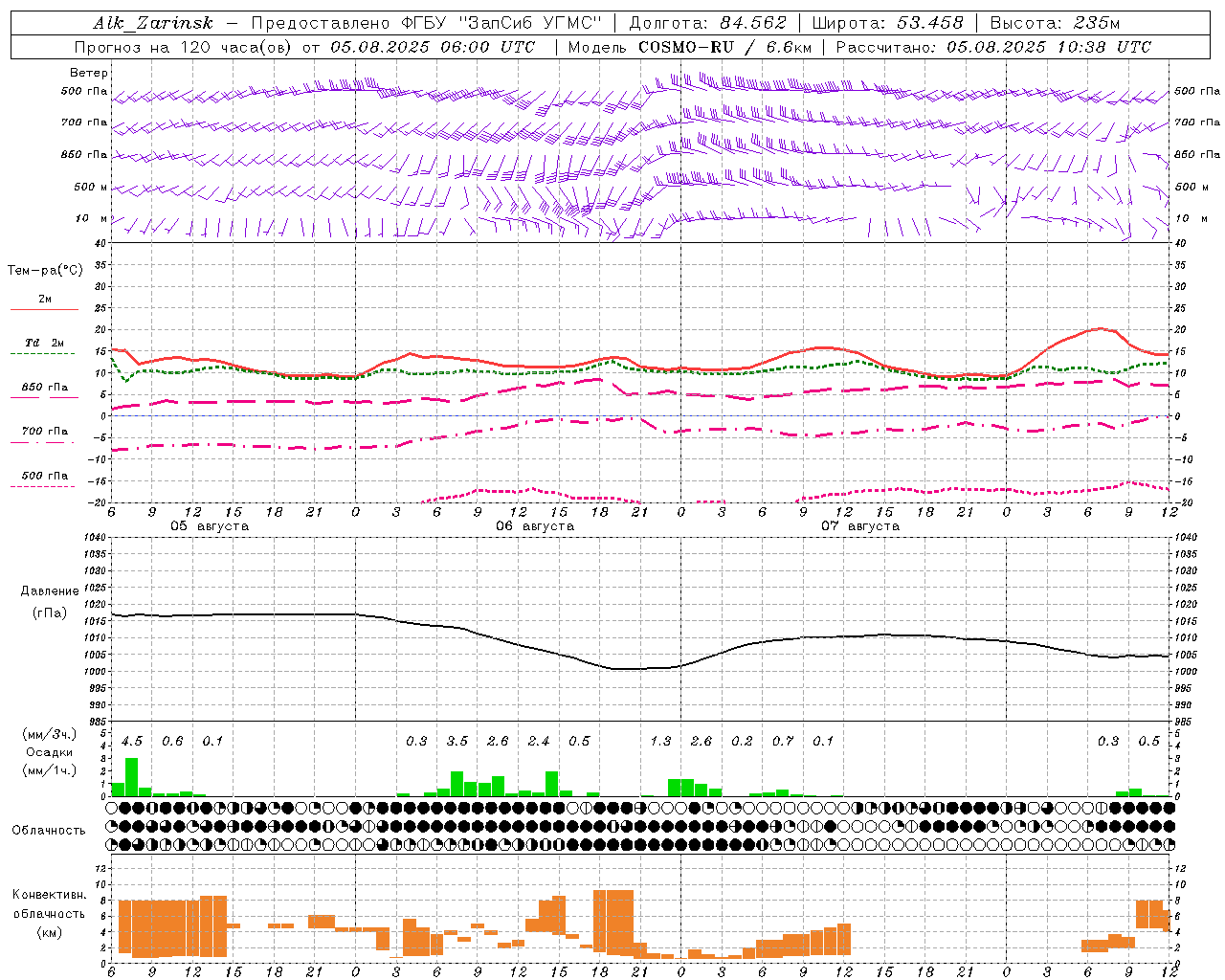This screenshot has height=980, width=1225.
Task: Click the 0.6 precipitation total value
Action: (x=172, y=742)
